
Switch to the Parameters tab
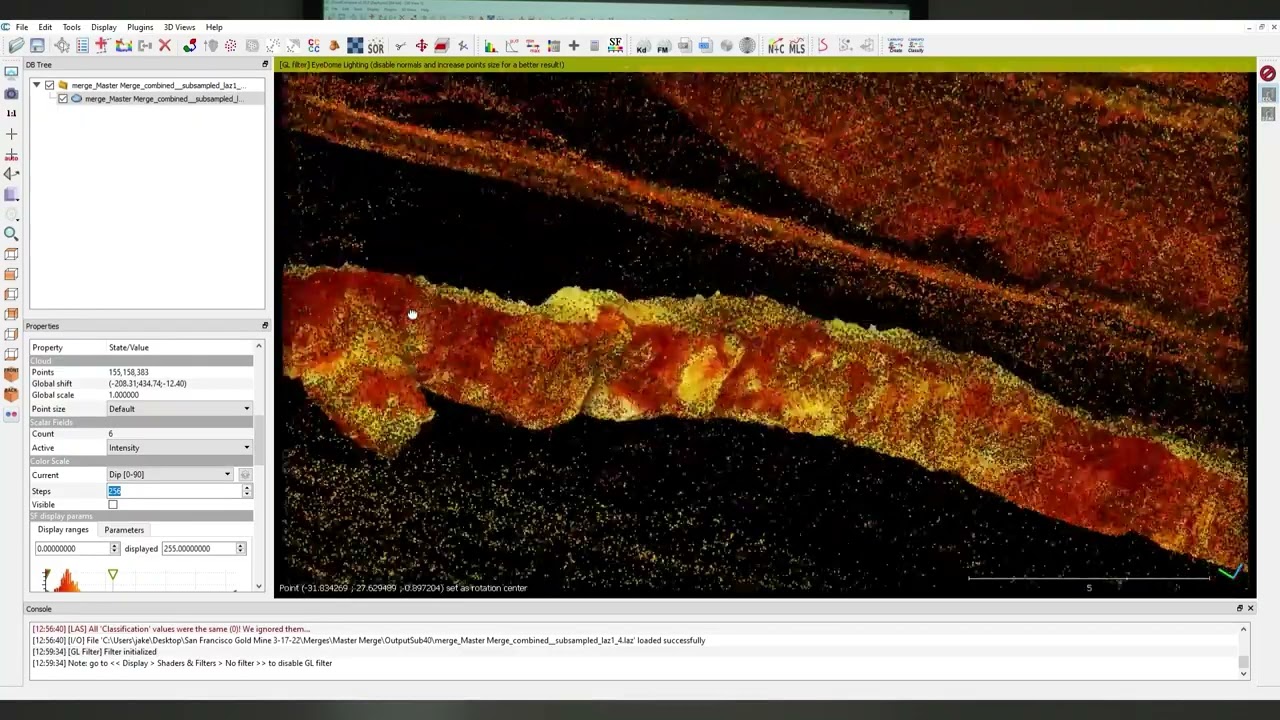click(x=124, y=530)
